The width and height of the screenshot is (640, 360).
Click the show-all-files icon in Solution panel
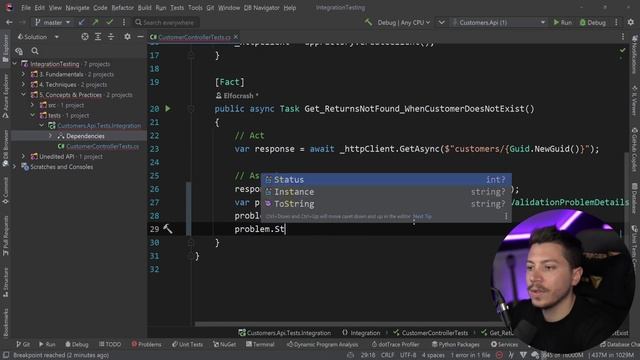[19, 51]
